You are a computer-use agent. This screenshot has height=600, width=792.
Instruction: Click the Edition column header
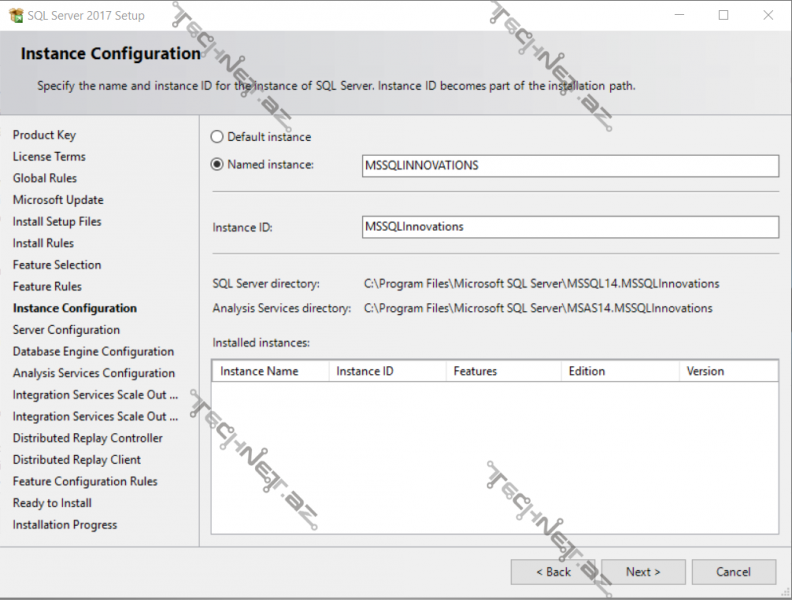click(619, 371)
